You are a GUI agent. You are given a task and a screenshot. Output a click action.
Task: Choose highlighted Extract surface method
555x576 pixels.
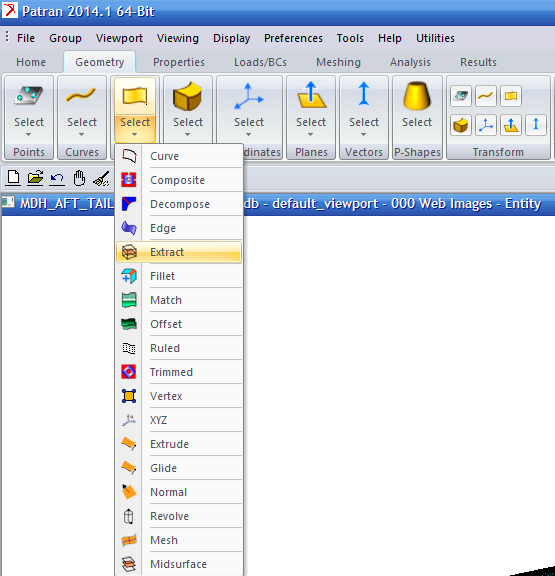179,252
